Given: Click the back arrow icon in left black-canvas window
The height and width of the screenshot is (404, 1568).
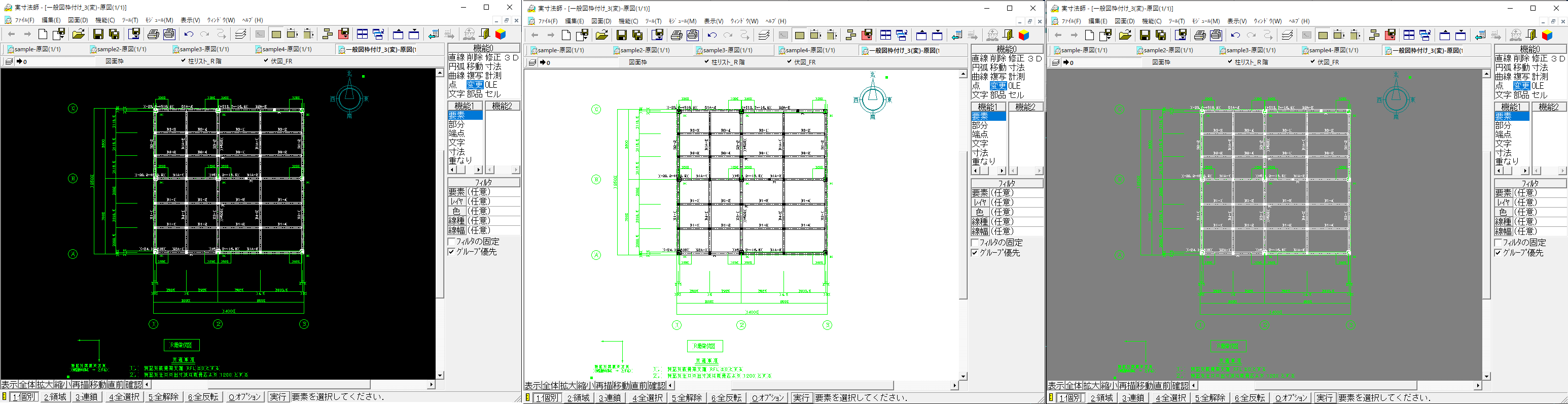Looking at the screenshot, I should tap(11, 34).
